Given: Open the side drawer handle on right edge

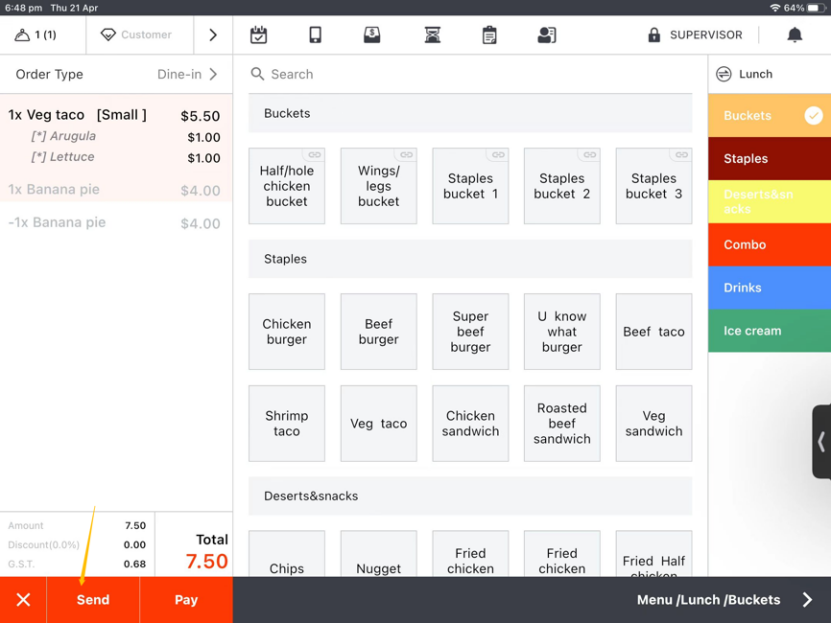Looking at the screenshot, I should pyautogui.click(x=821, y=441).
